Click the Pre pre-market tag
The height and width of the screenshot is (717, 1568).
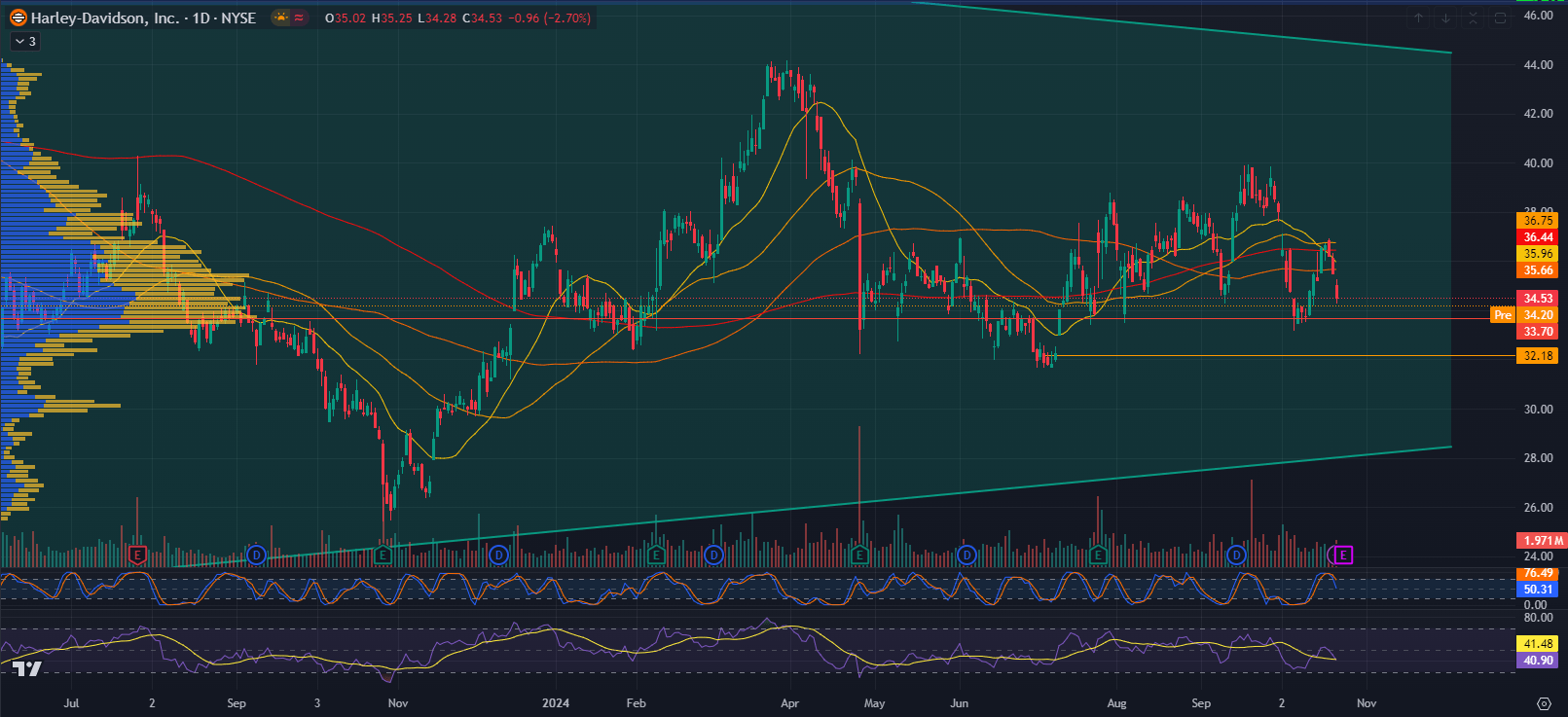tap(1503, 315)
